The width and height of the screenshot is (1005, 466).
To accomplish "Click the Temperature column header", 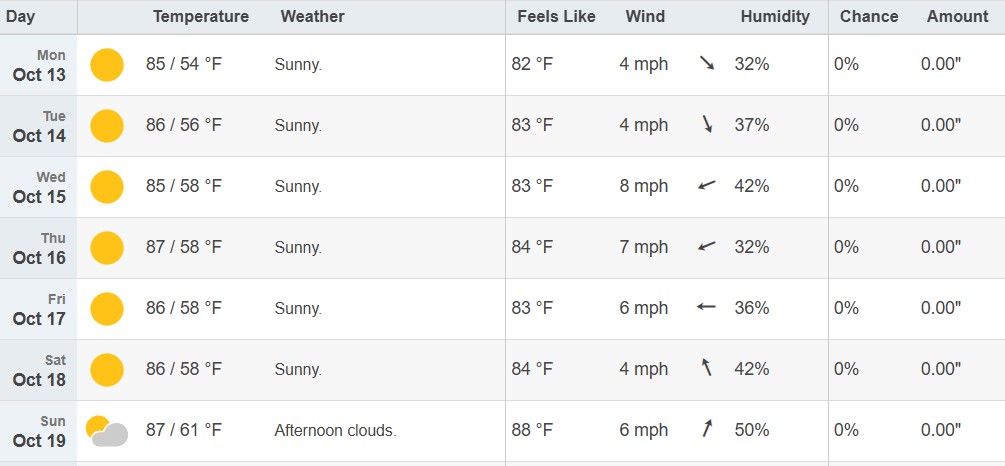I will coord(201,17).
